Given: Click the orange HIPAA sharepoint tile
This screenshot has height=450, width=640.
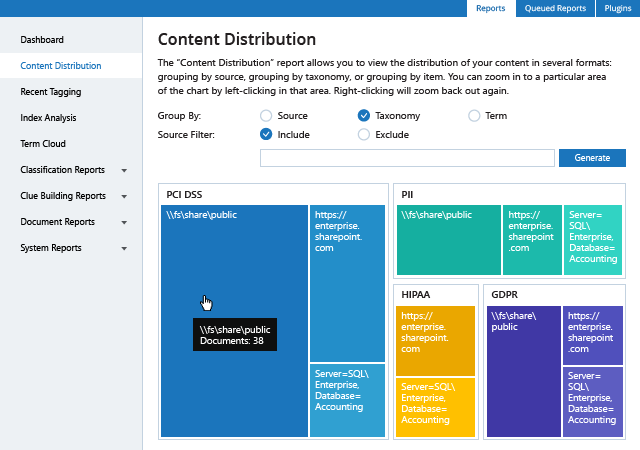Looking at the screenshot, I should pos(435,341).
